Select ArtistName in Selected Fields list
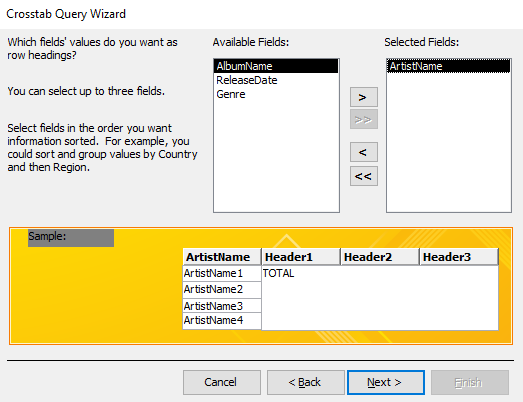523x402 pixels. (449, 66)
